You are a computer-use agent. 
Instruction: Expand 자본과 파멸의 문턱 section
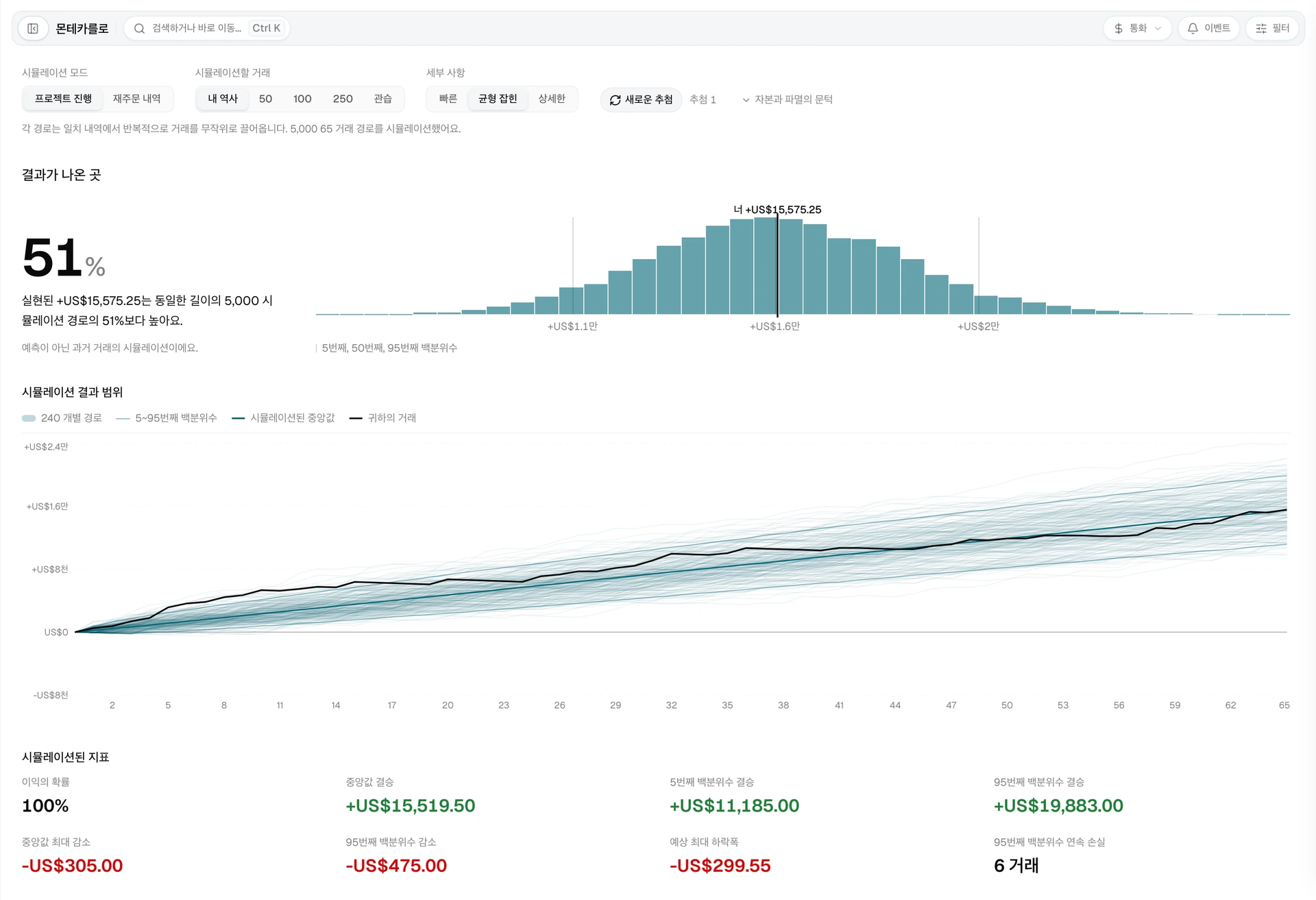click(788, 99)
